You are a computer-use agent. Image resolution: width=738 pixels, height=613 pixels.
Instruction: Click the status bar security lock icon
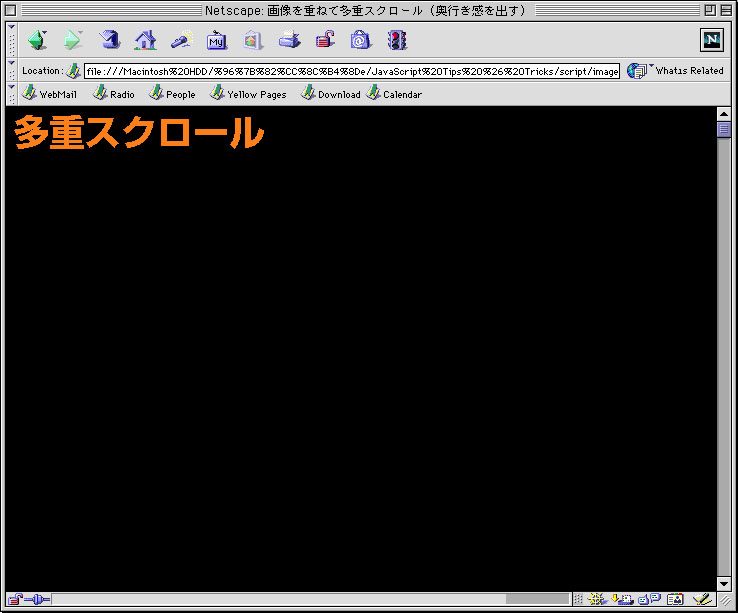coord(15,599)
